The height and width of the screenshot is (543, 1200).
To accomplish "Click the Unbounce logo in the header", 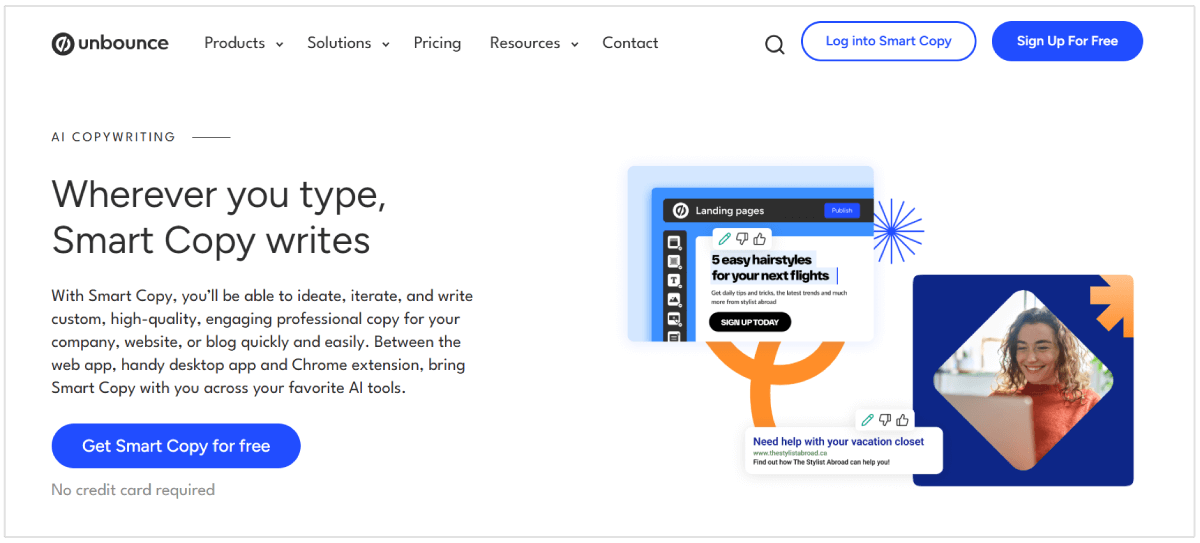I will 110,43.
